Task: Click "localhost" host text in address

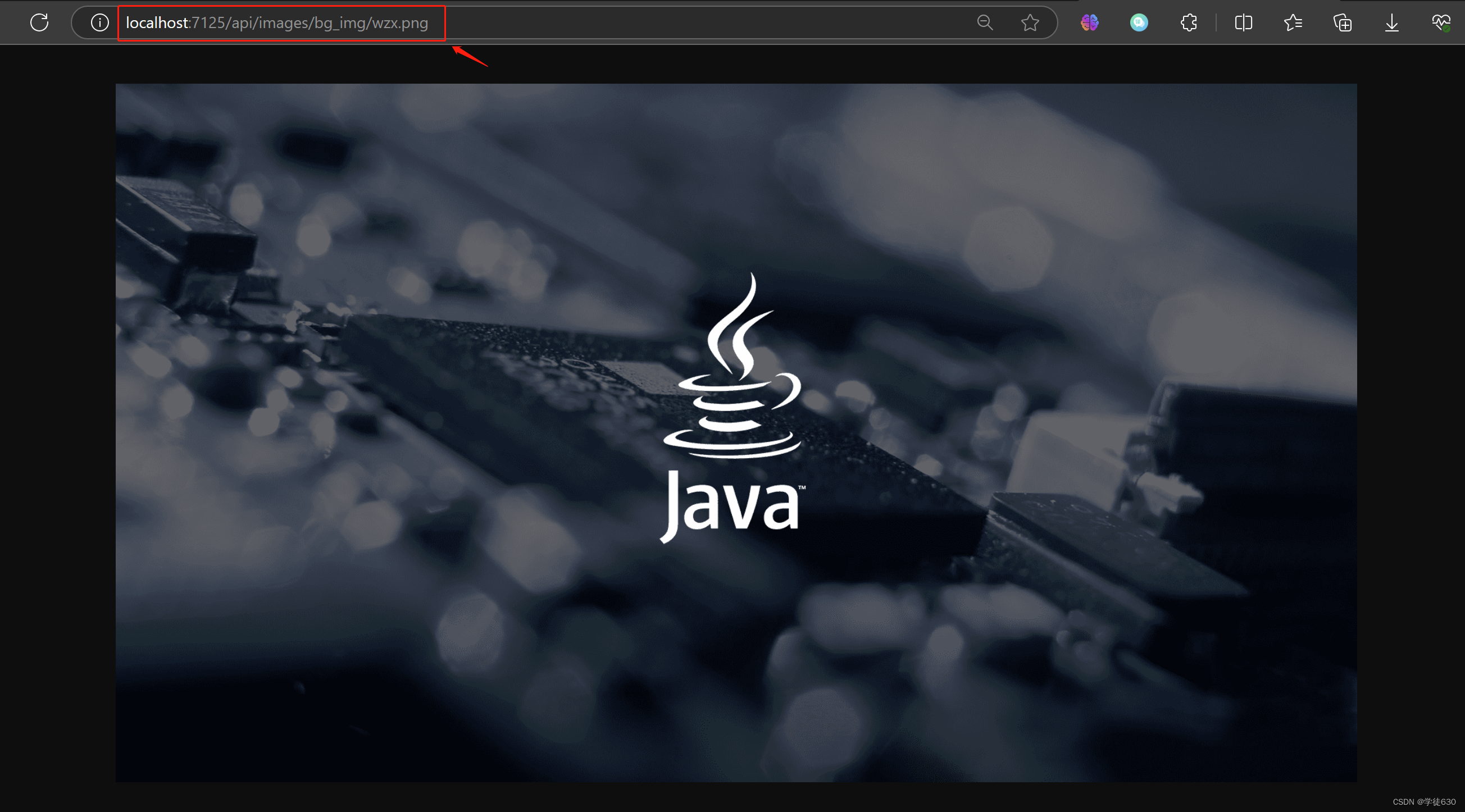Action: pos(156,23)
